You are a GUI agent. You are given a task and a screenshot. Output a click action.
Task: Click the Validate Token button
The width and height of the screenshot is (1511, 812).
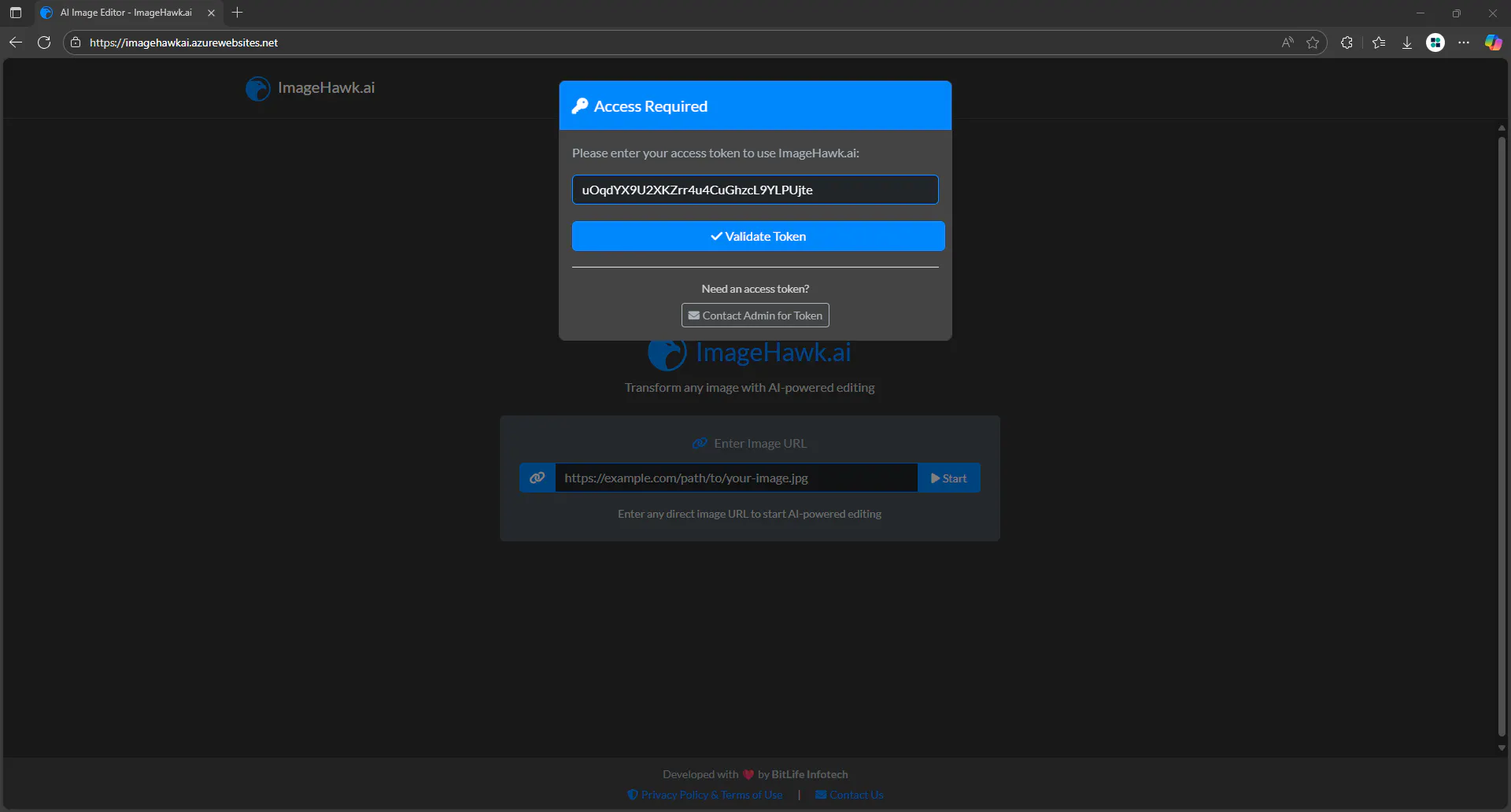pos(758,236)
